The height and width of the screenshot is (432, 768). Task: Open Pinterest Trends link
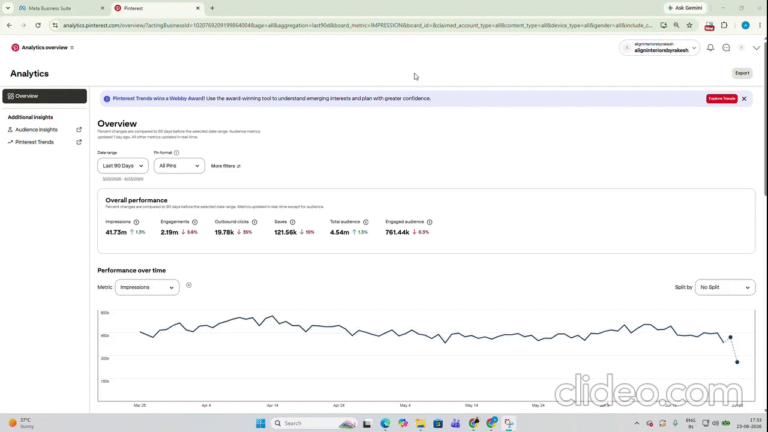pyautogui.click(x=34, y=142)
